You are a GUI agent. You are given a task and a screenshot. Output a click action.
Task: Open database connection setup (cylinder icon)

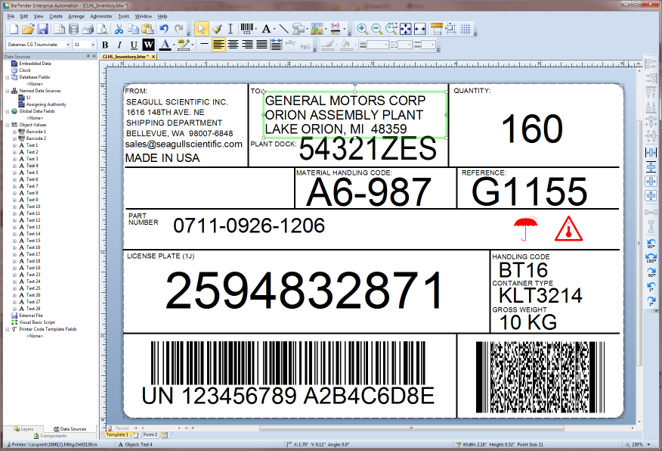[73, 29]
